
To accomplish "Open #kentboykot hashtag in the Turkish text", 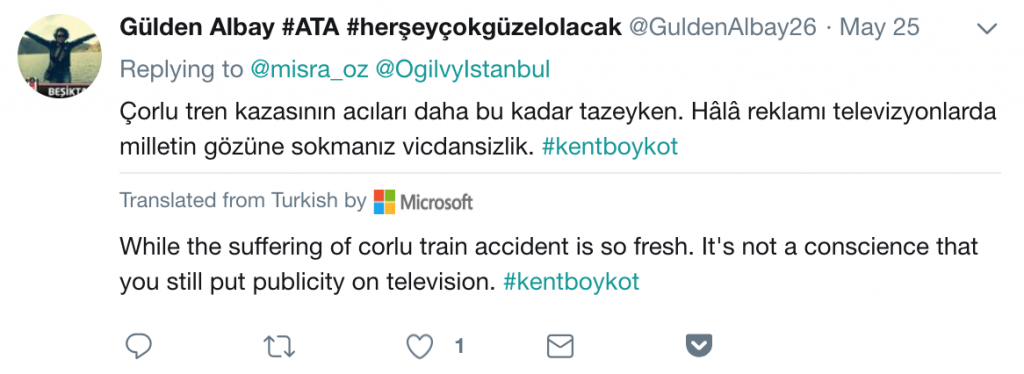I will click(x=610, y=147).
